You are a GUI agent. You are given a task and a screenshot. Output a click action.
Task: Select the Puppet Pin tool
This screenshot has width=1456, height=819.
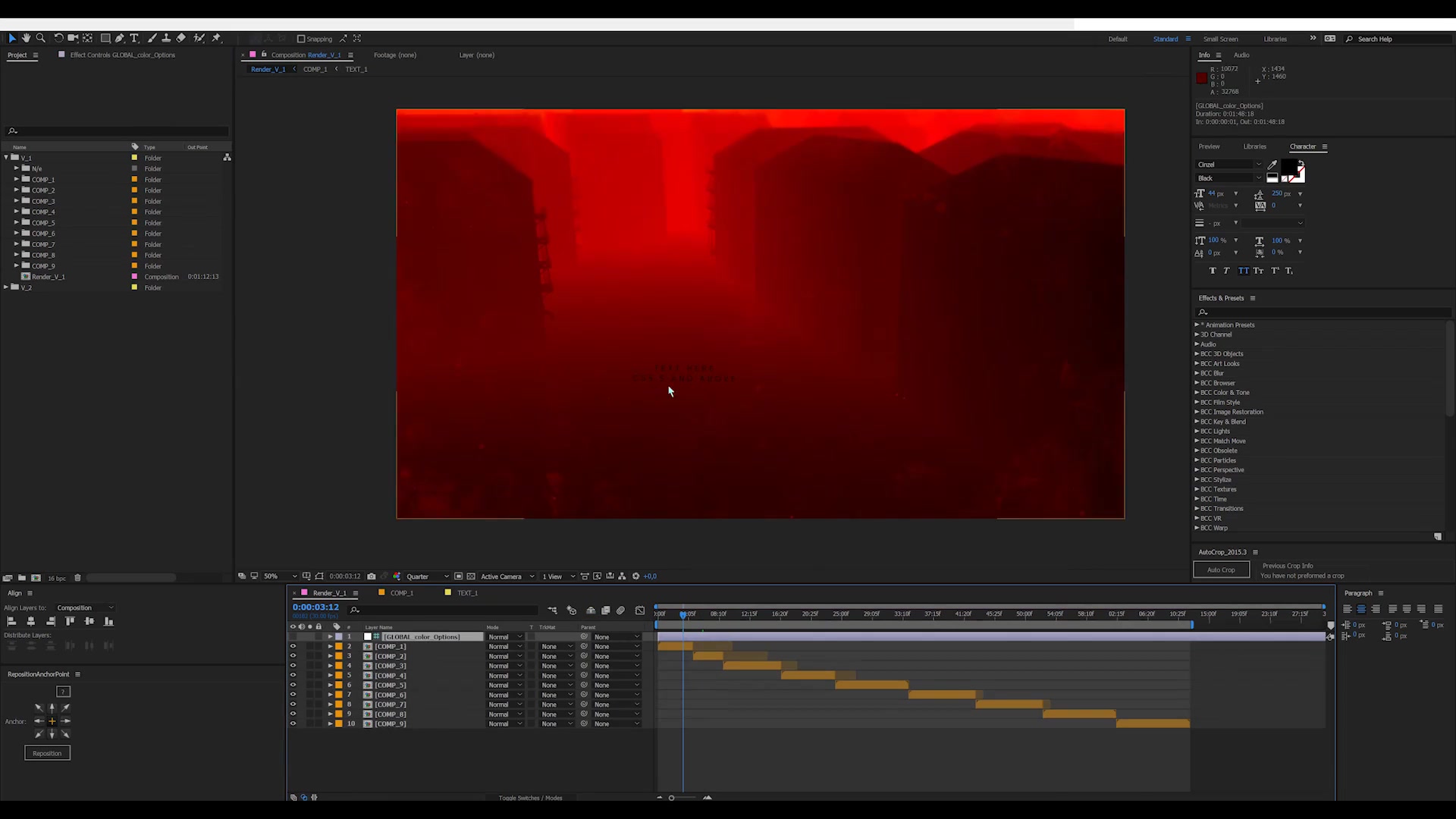[216, 38]
